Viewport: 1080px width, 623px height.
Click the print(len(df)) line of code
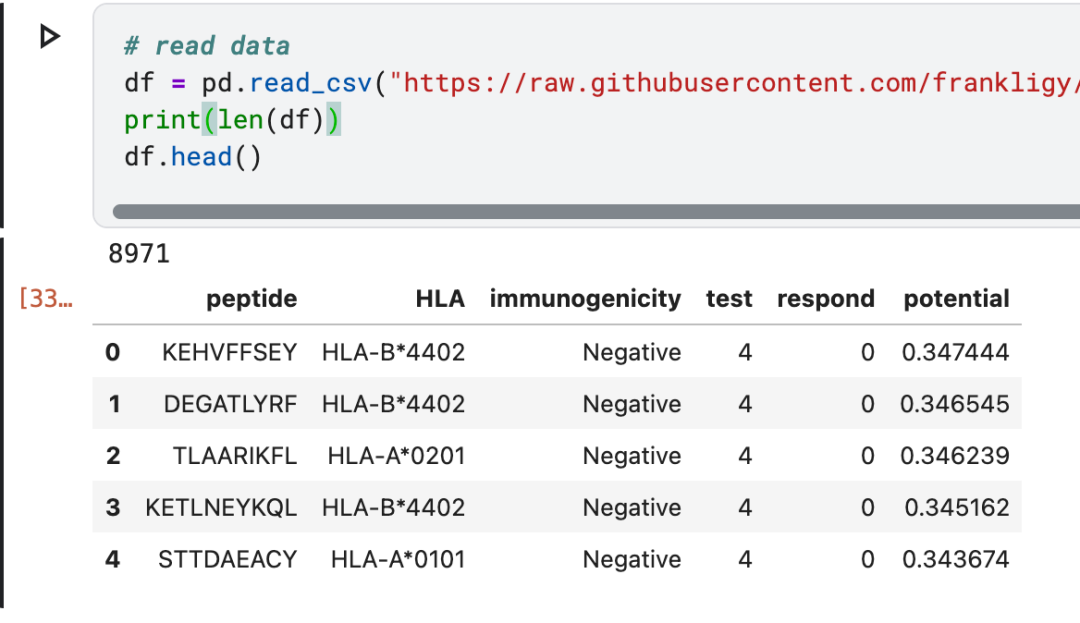coord(232,121)
